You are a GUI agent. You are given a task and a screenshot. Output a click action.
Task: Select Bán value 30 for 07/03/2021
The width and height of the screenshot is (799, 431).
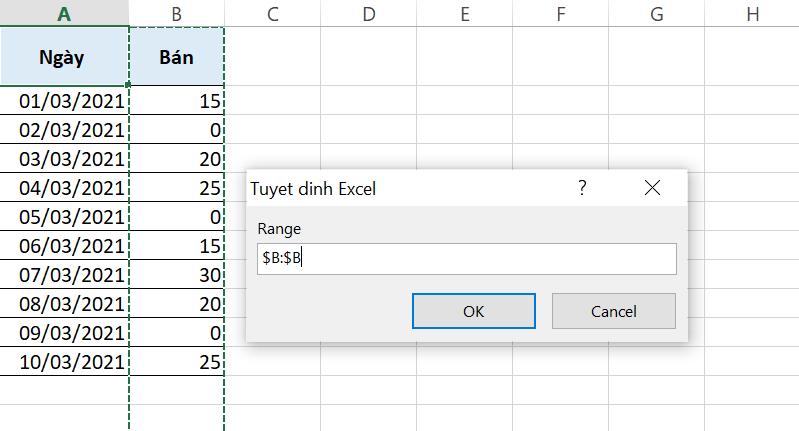click(x=176, y=275)
